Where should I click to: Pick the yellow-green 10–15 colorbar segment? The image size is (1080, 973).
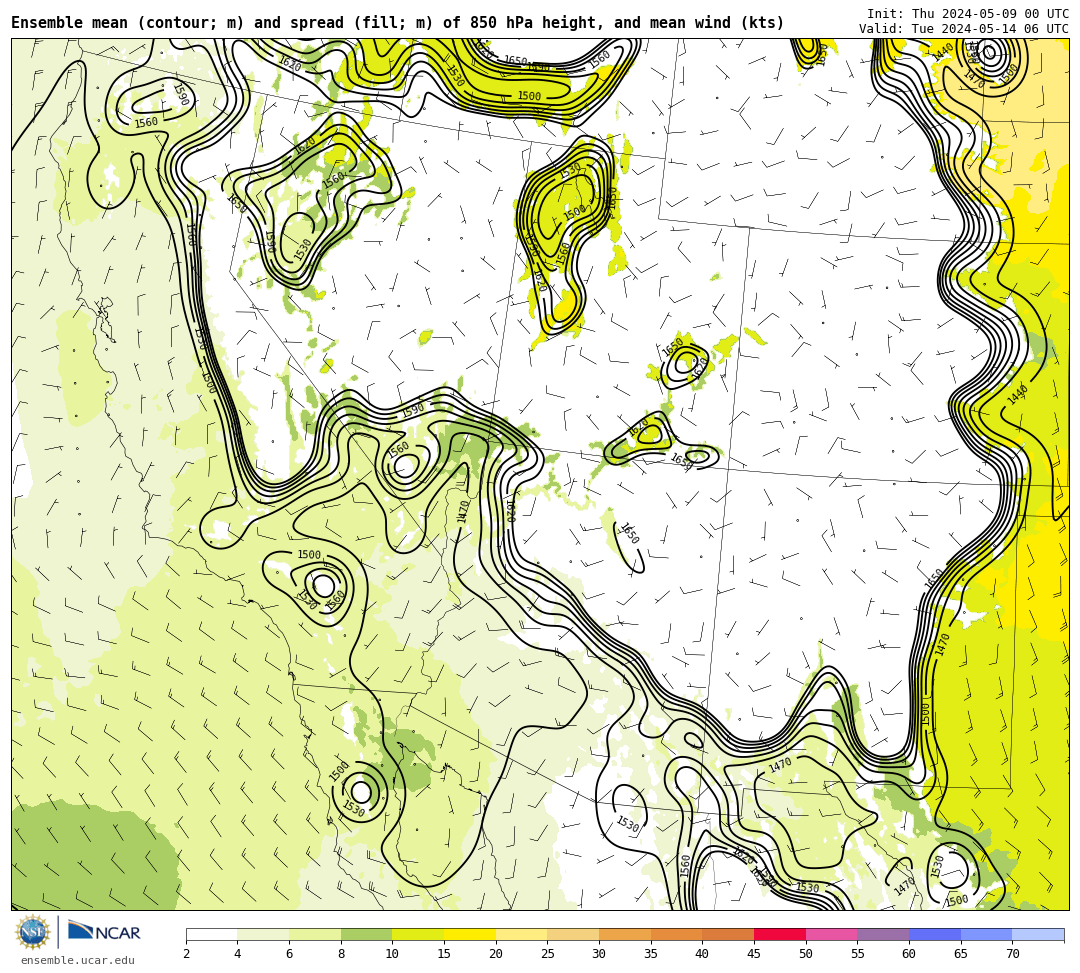tap(418, 934)
